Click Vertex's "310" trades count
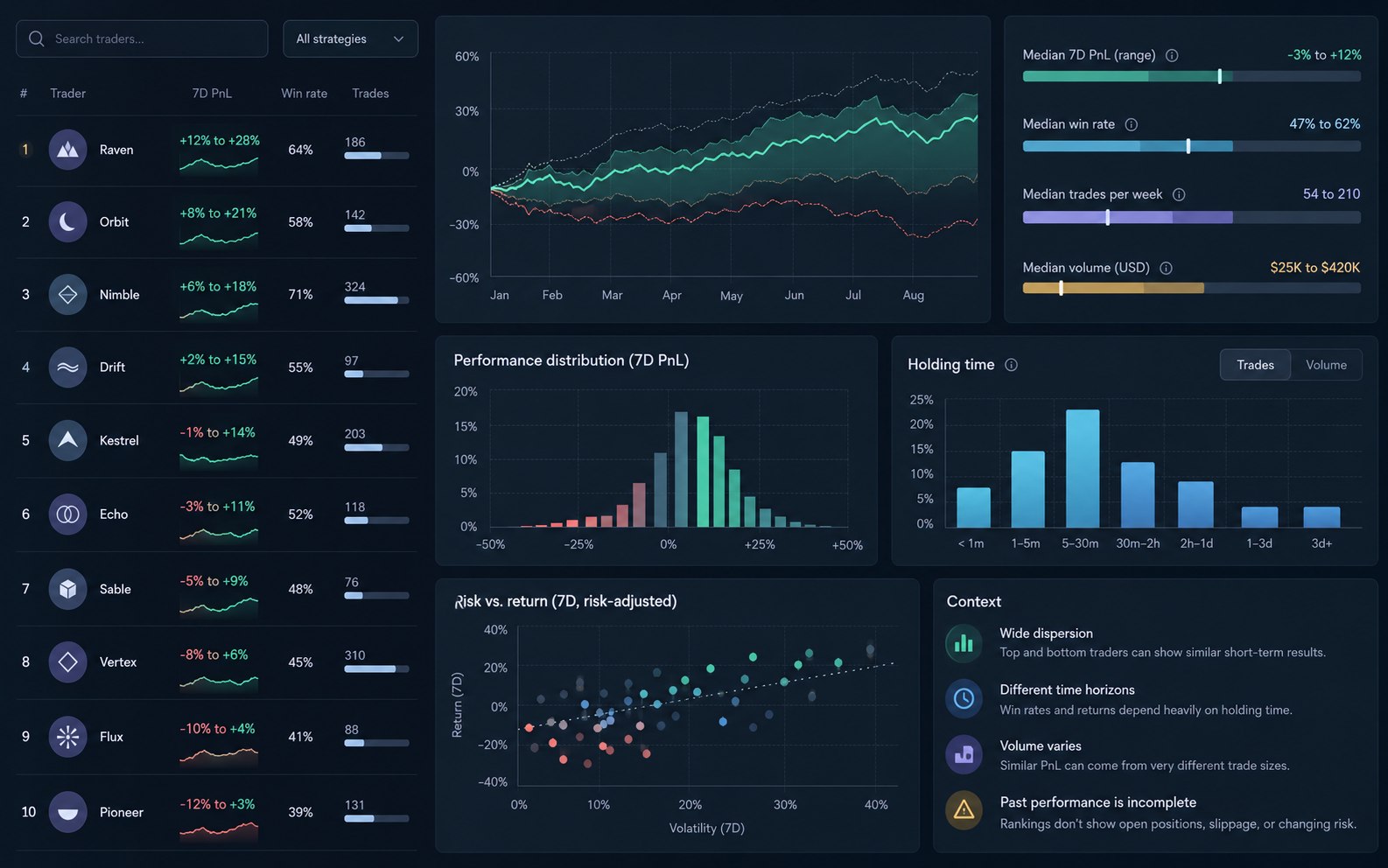Screen dimensions: 1388x868 355,655
